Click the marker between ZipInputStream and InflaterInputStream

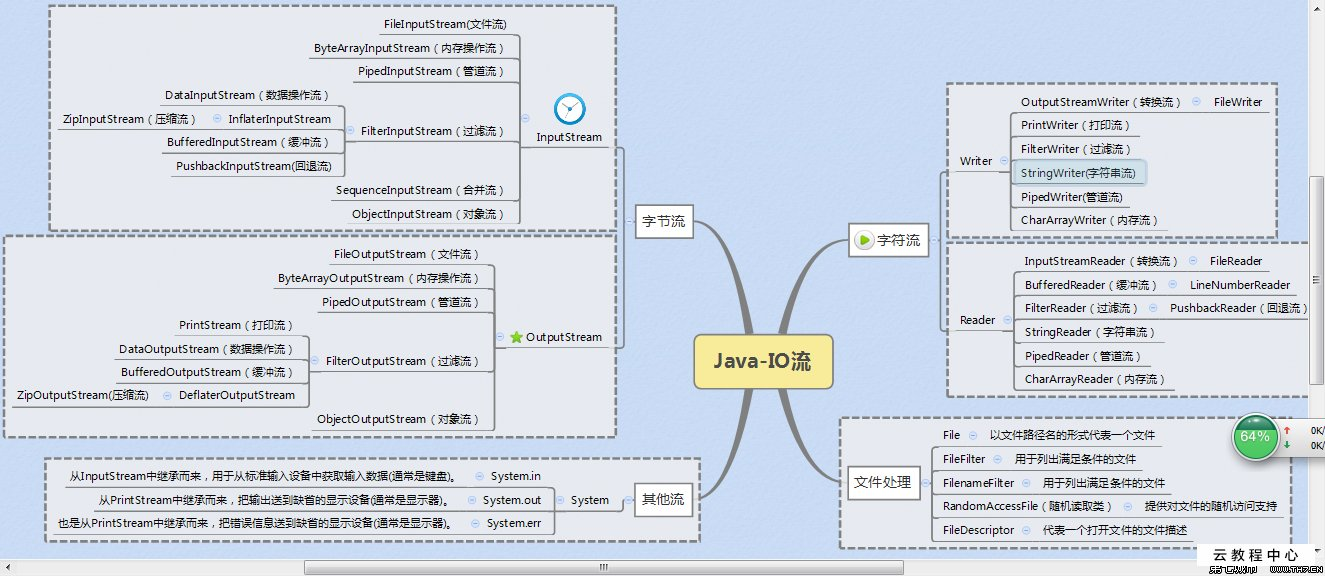pos(216,118)
